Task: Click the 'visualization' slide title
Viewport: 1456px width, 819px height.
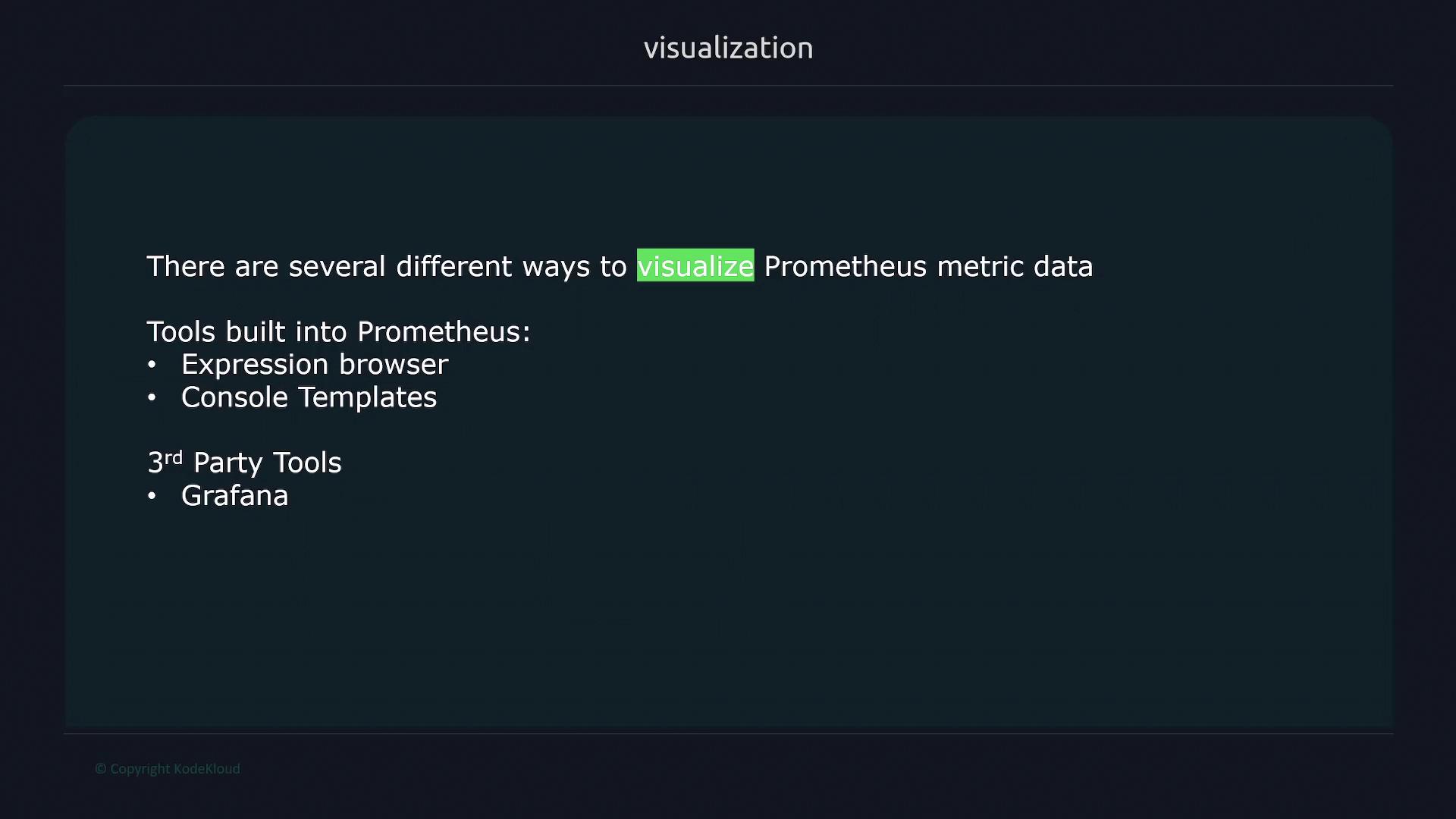Action: click(x=728, y=48)
